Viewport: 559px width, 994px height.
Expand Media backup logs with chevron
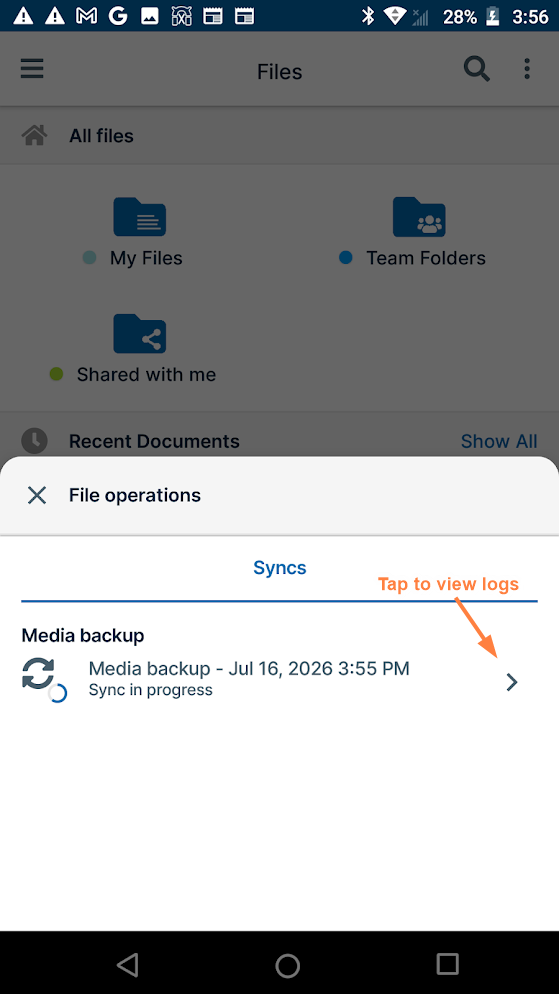[512, 682]
